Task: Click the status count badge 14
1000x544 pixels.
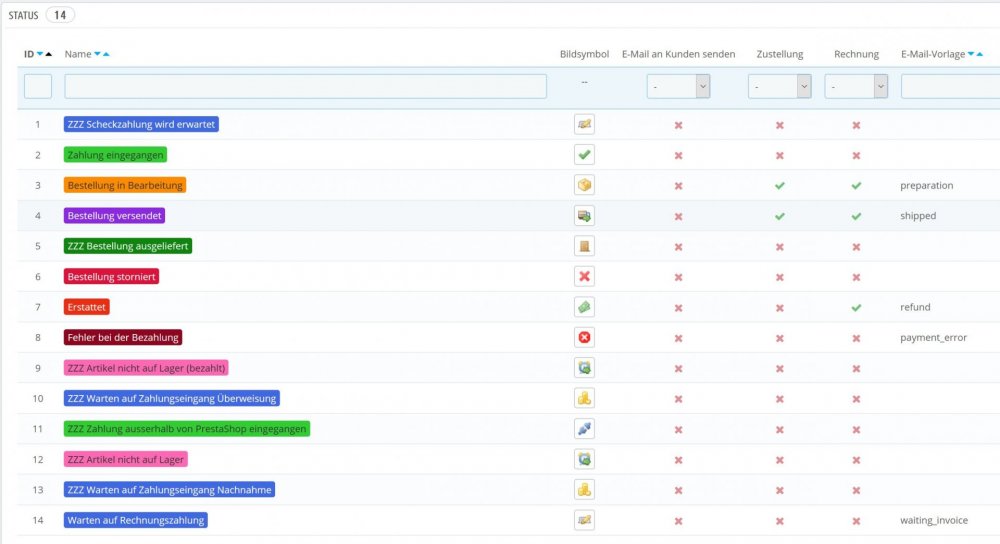Action: (x=60, y=15)
